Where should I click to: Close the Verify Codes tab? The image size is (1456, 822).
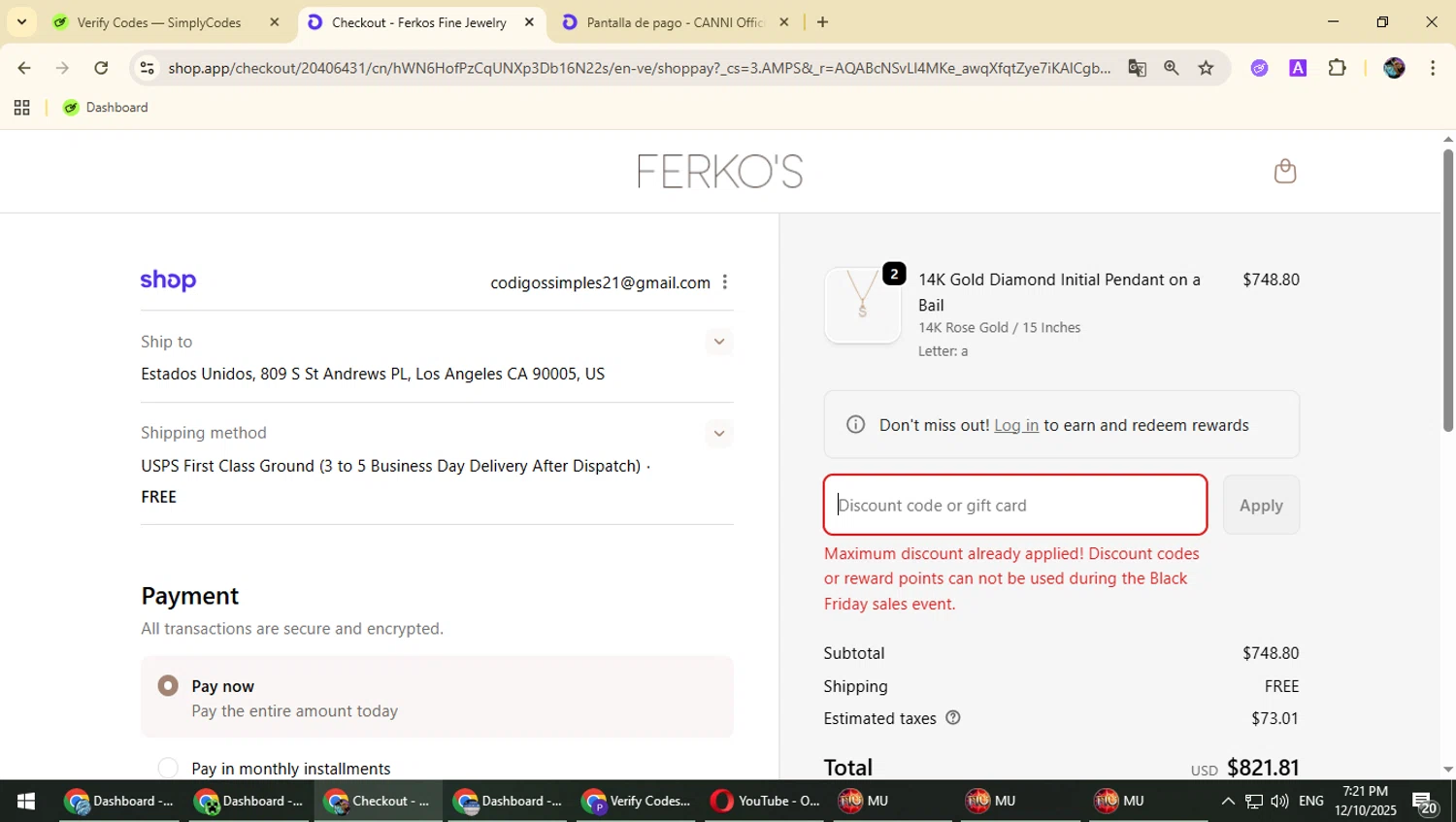[x=274, y=22]
